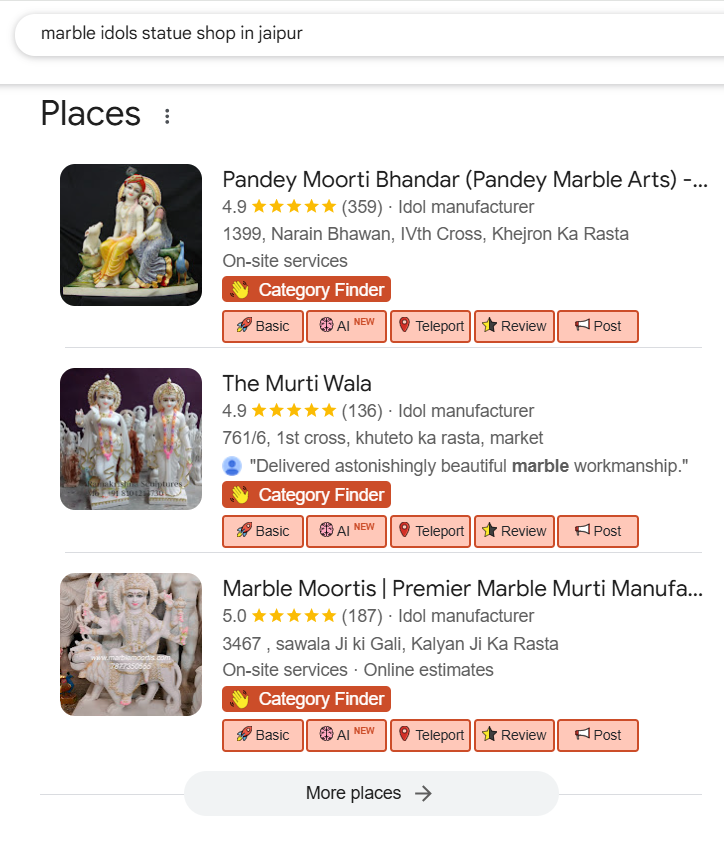Click Post megaphone button for Marble Moortis

(597, 735)
